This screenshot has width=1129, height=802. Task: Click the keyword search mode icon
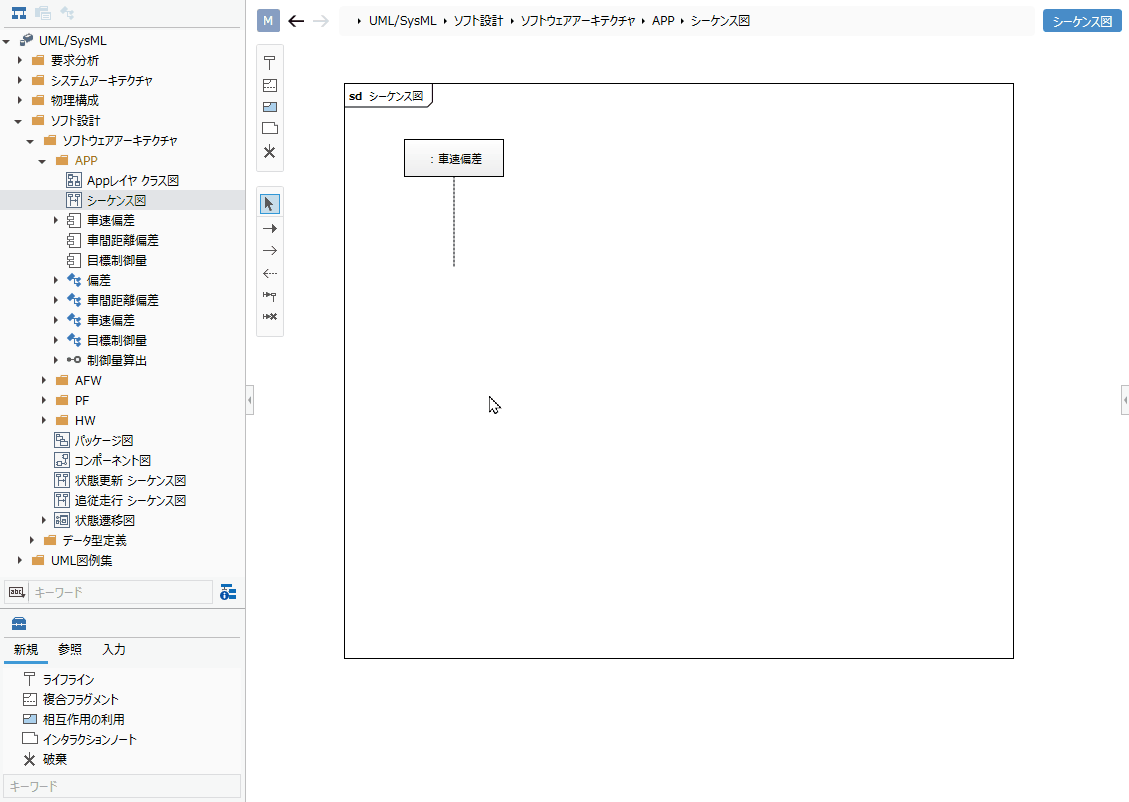(16, 592)
